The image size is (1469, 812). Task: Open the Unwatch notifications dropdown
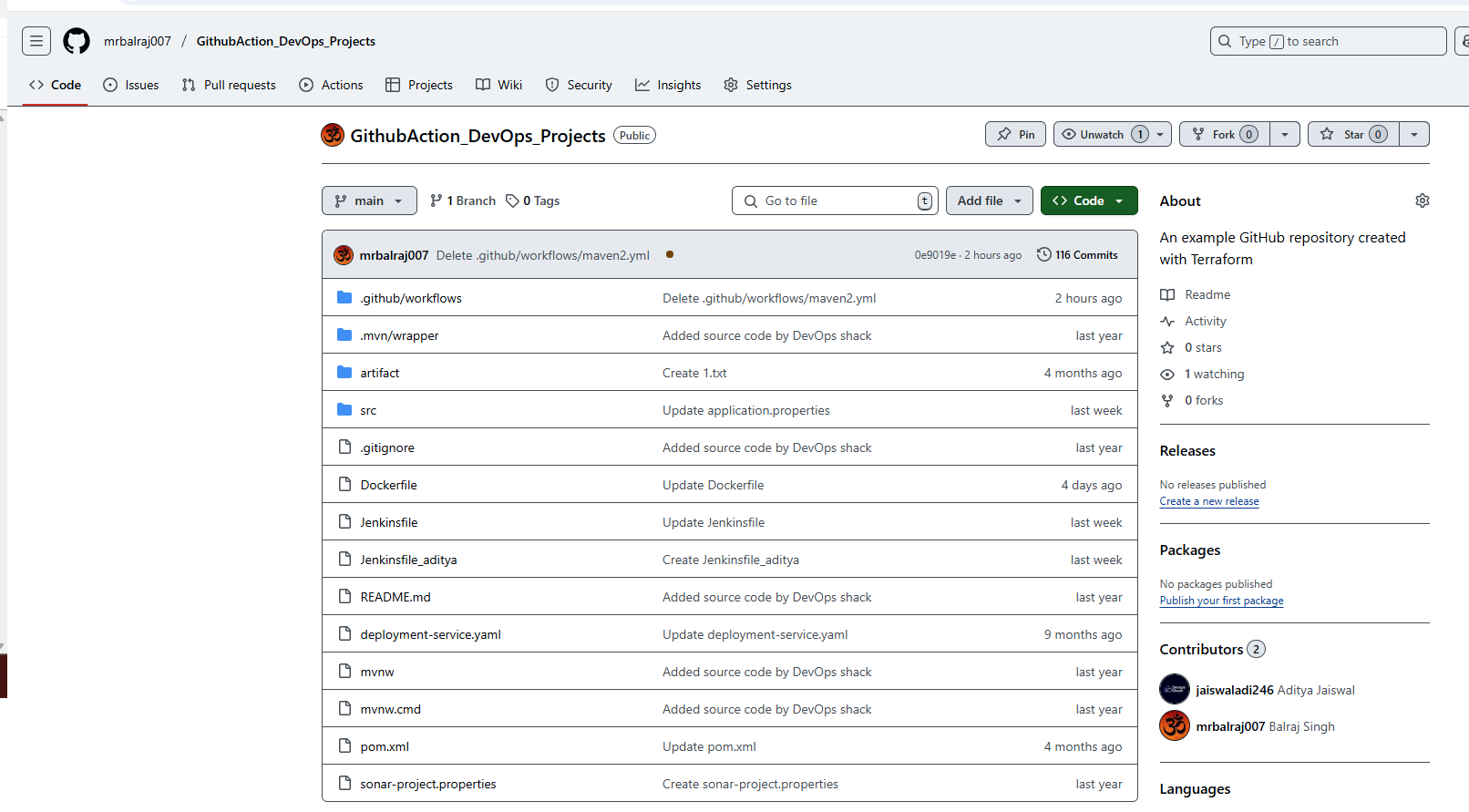pyautogui.click(x=1113, y=134)
